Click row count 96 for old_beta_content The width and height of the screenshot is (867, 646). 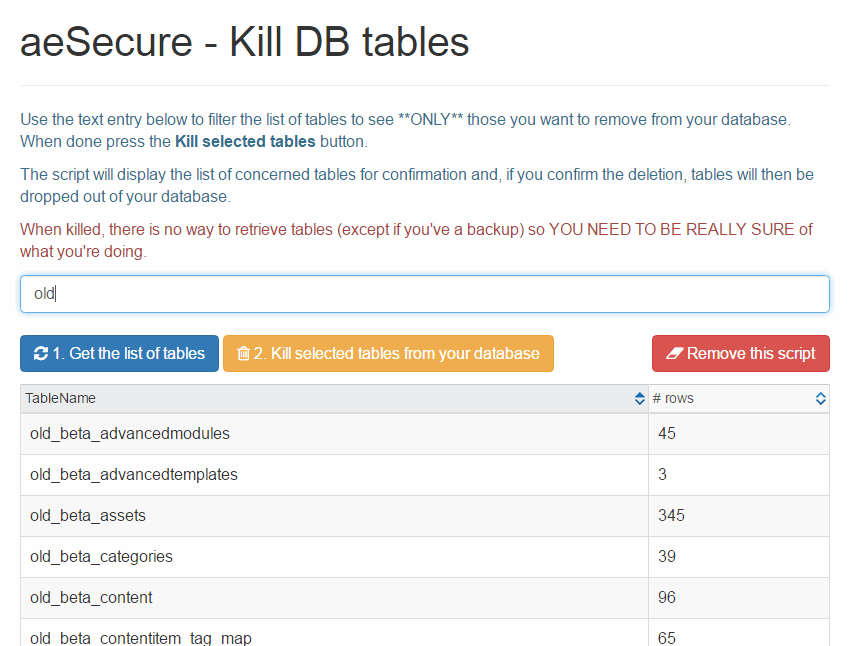(x=667, y=597)
